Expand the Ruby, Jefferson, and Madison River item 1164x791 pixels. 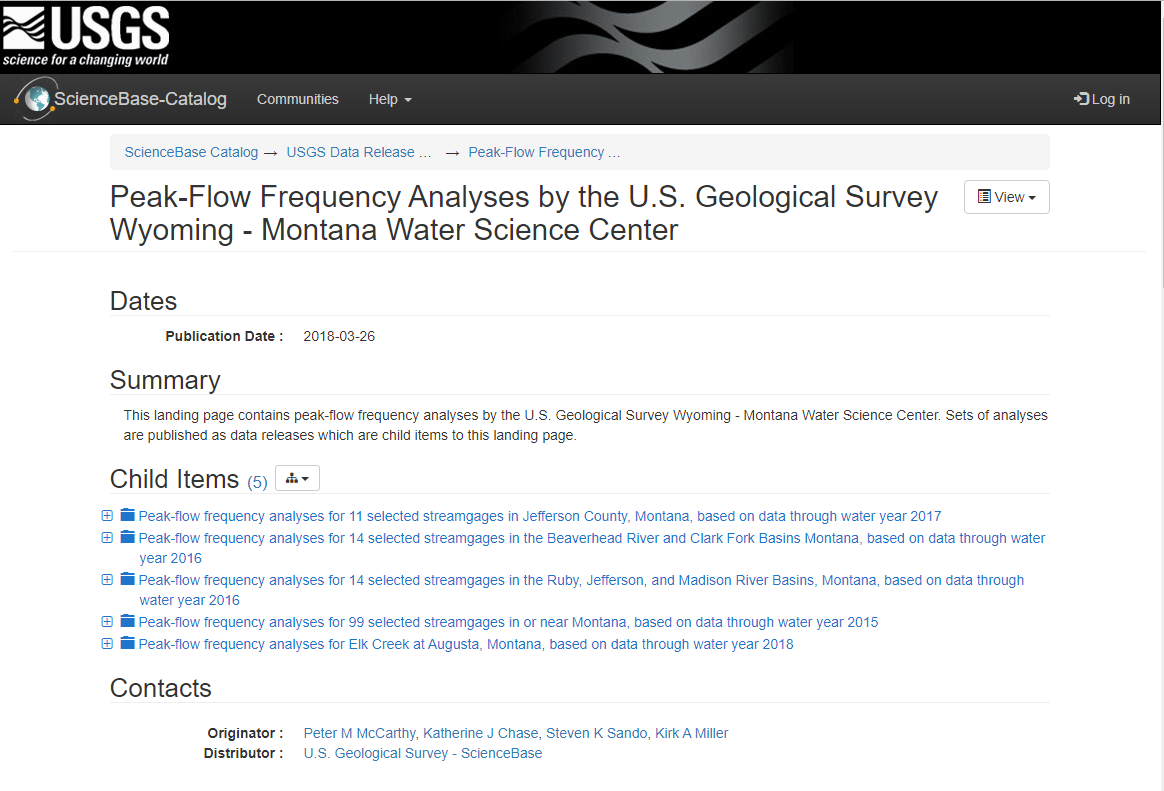click(x=107, y=579)
